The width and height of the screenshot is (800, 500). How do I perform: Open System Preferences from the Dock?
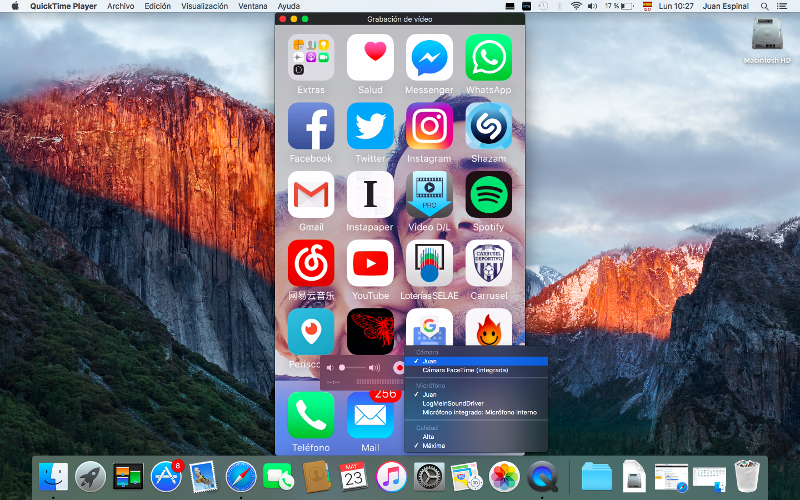point(429,477)
